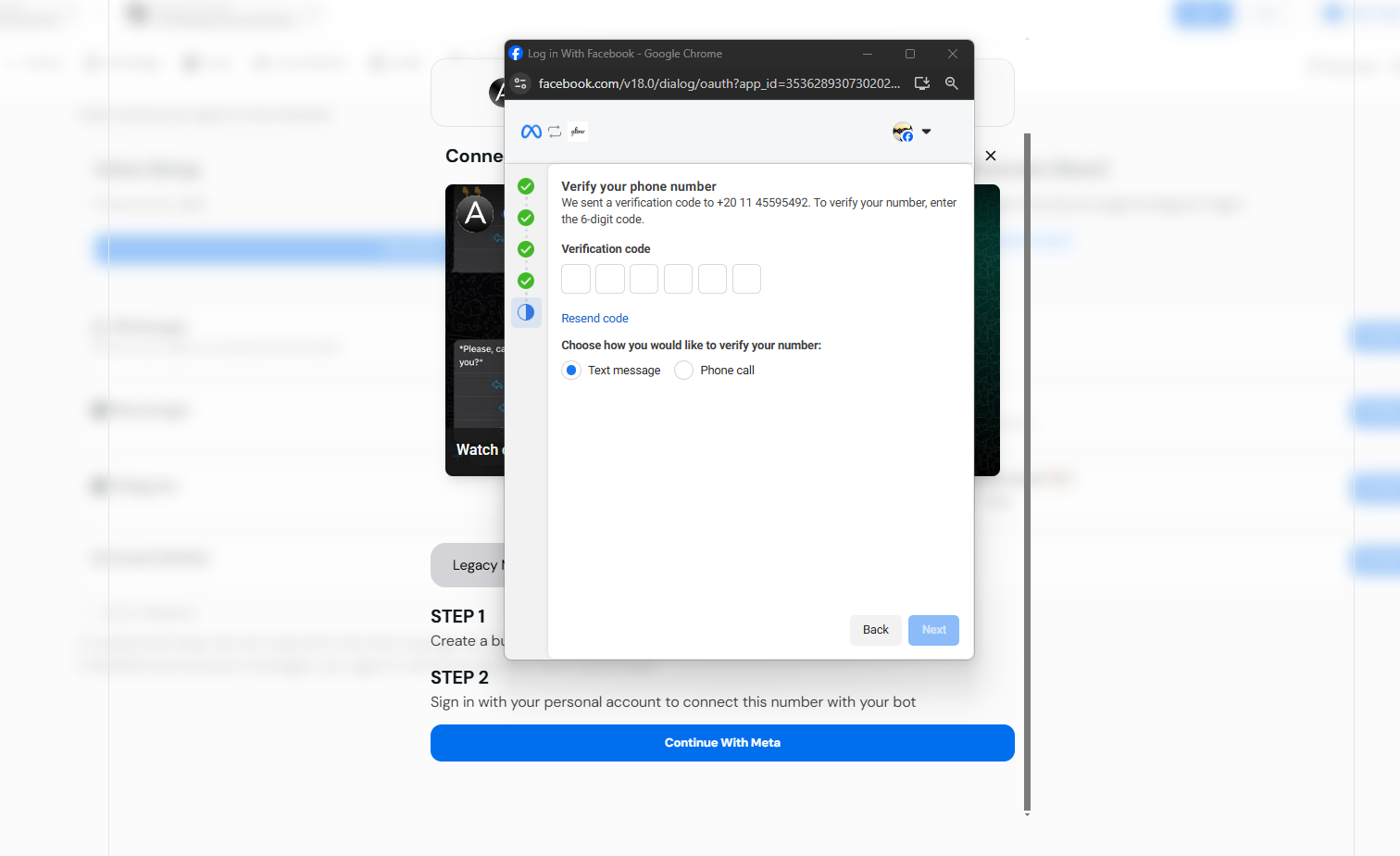Click the first verification code input box
This screenshot has height=856, width=1400.
coord(575,279)
